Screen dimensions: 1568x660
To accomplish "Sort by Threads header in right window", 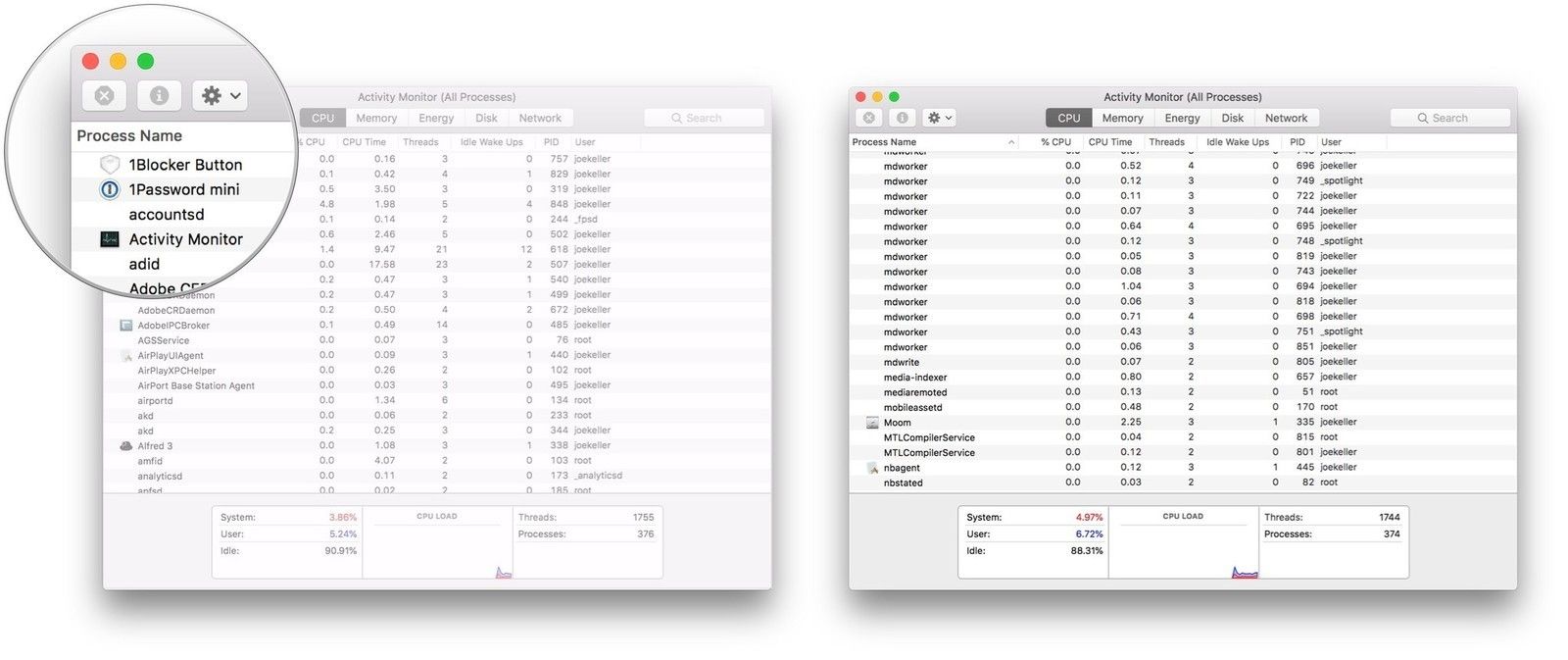I will [1166, 142].
